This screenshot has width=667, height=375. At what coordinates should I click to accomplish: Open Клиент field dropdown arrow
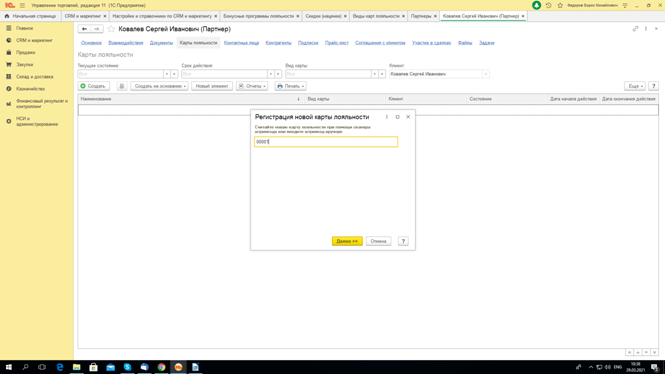pyautogui.click(x=485, y=74)
